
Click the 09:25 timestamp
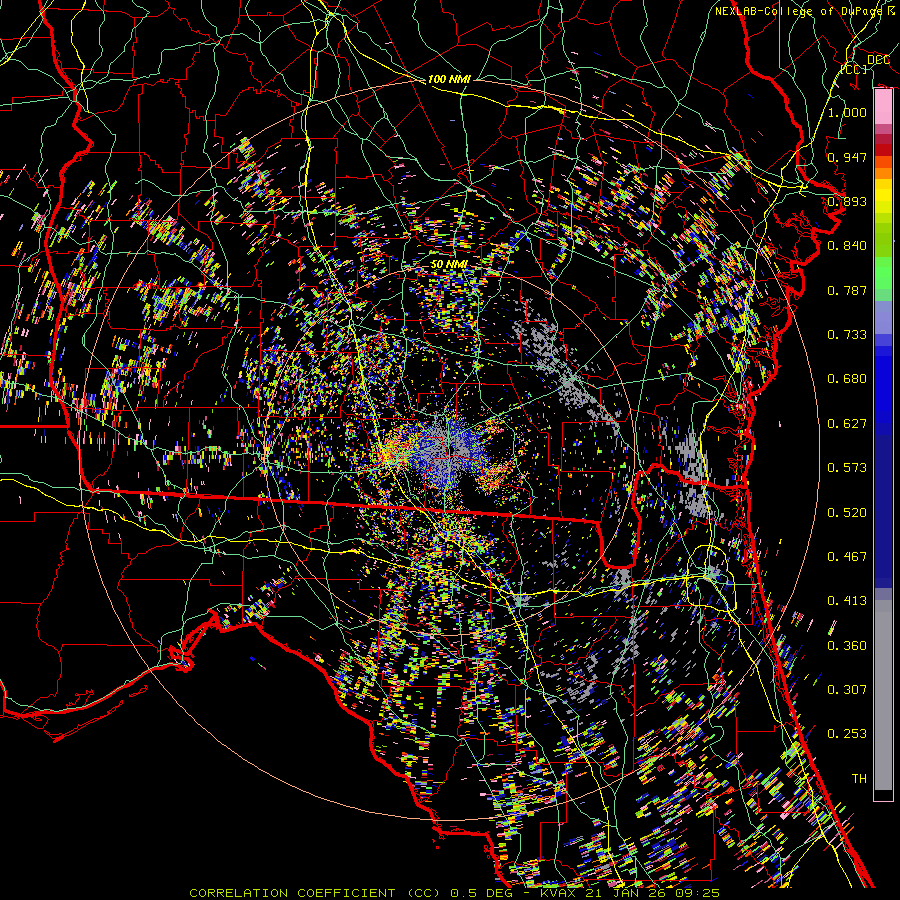pos(699,893)
